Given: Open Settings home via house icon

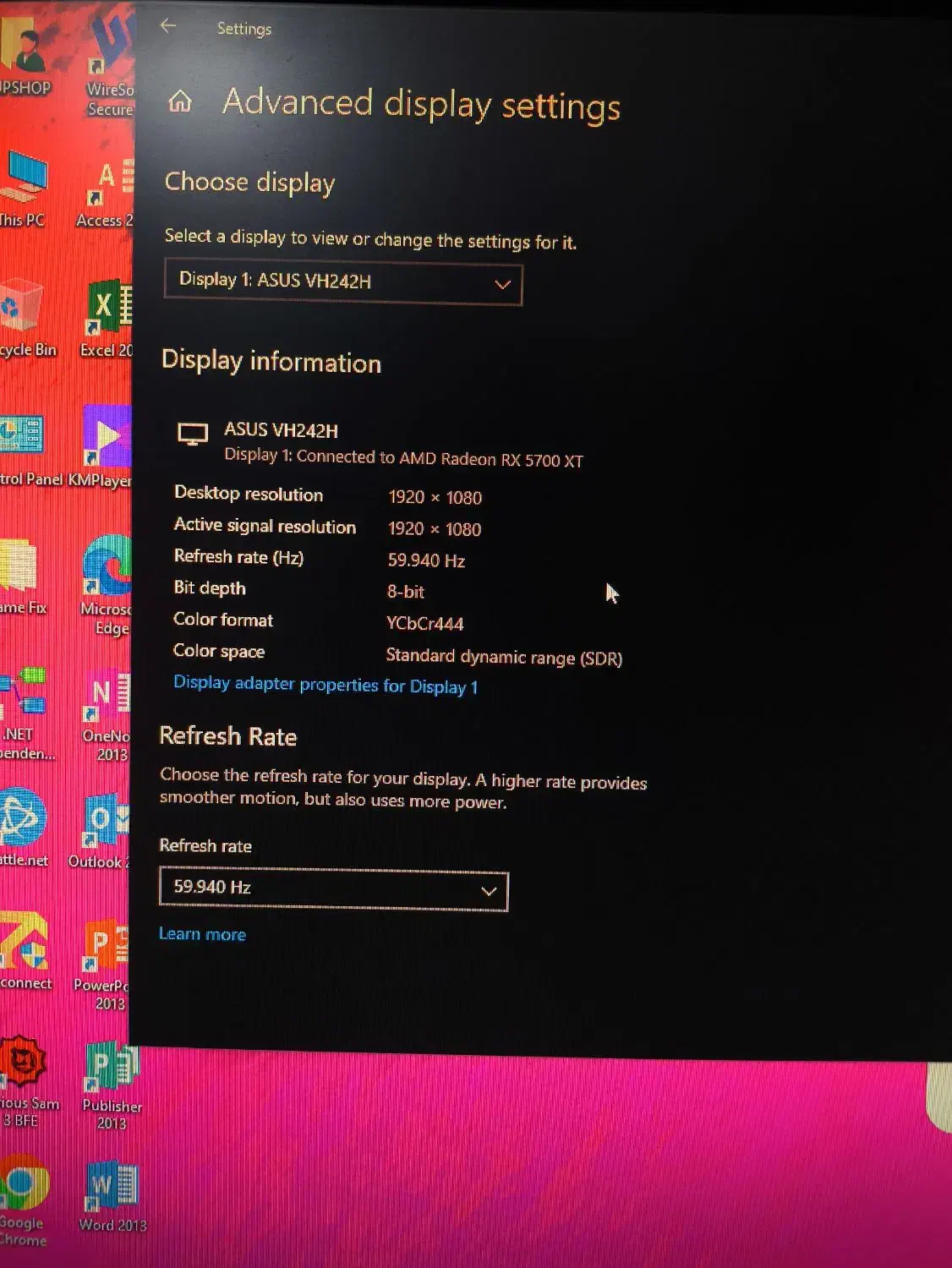Looking at the screenshot, I should pyautogui.click(x=179, y=102).
